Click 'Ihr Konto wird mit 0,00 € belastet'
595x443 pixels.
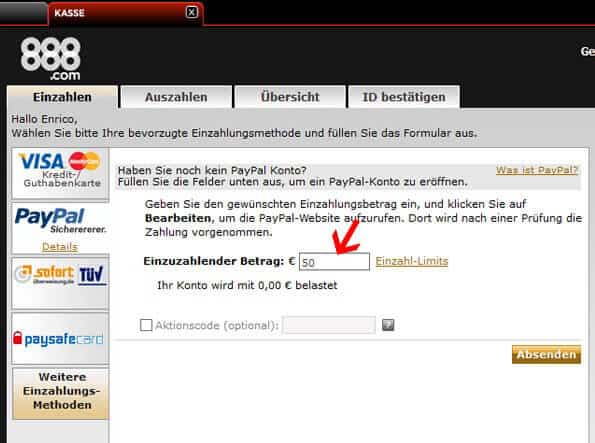coord(247,285)
